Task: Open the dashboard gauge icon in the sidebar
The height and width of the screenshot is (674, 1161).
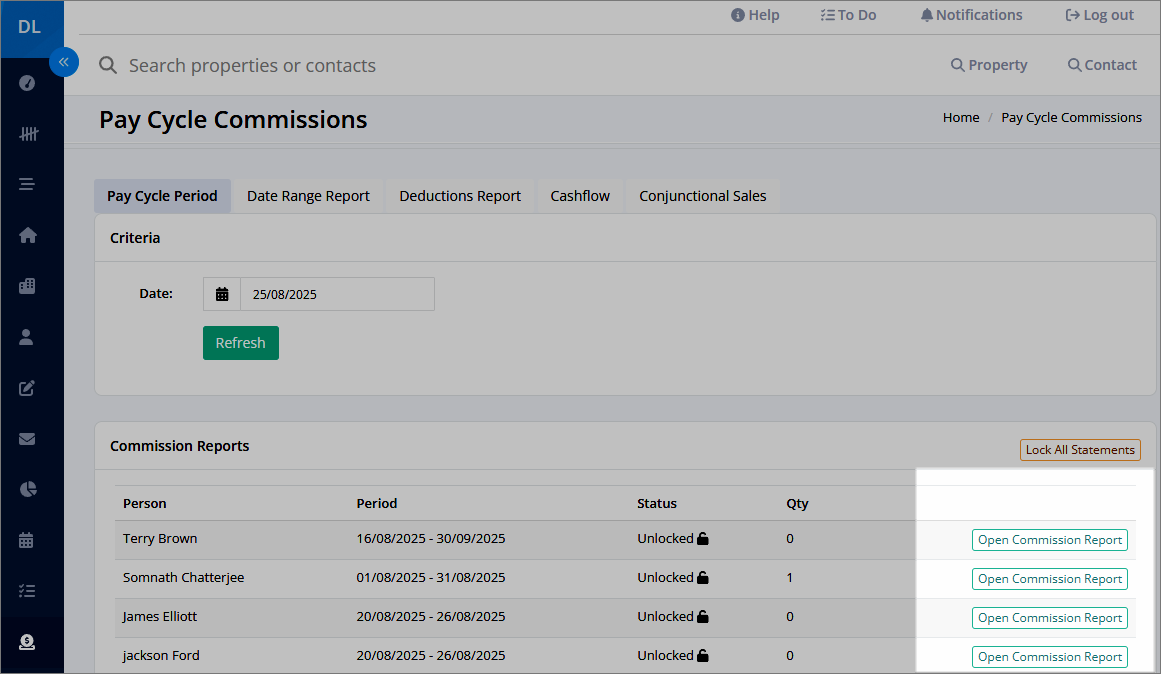Action: click(x=27, y=83)
